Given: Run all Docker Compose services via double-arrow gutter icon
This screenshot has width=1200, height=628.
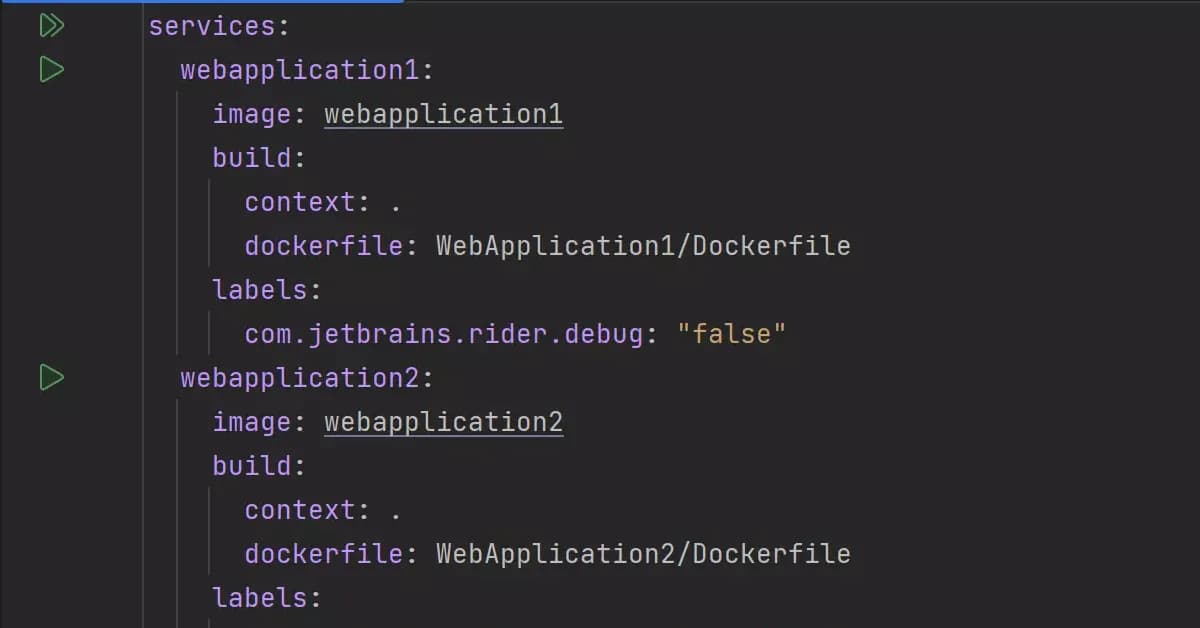Looking at the screenshot, I should click(51, 25).
